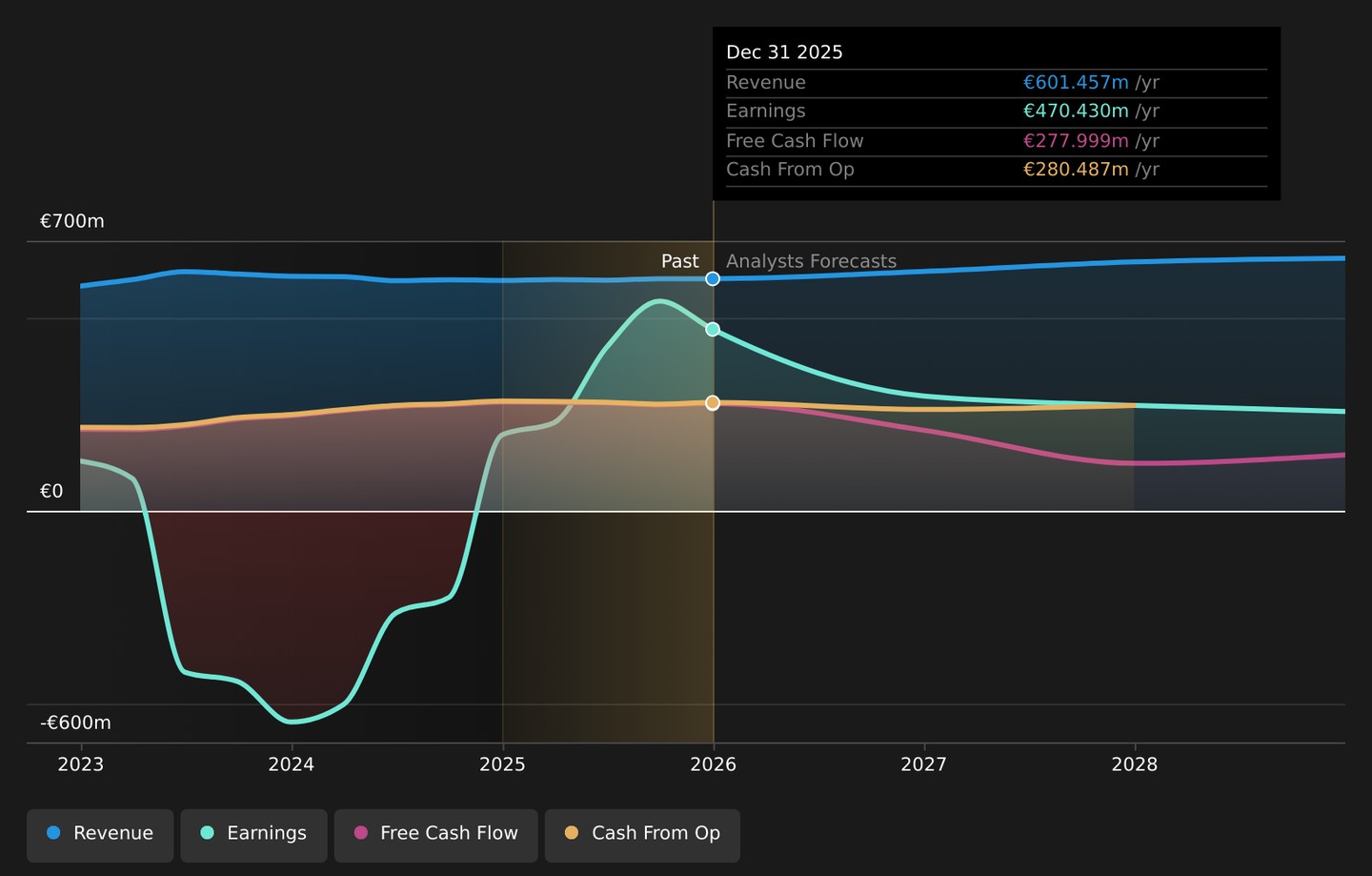Click the €0 y-axis label
Viewport: 1372px width, 876px height.
click(51, 492)
